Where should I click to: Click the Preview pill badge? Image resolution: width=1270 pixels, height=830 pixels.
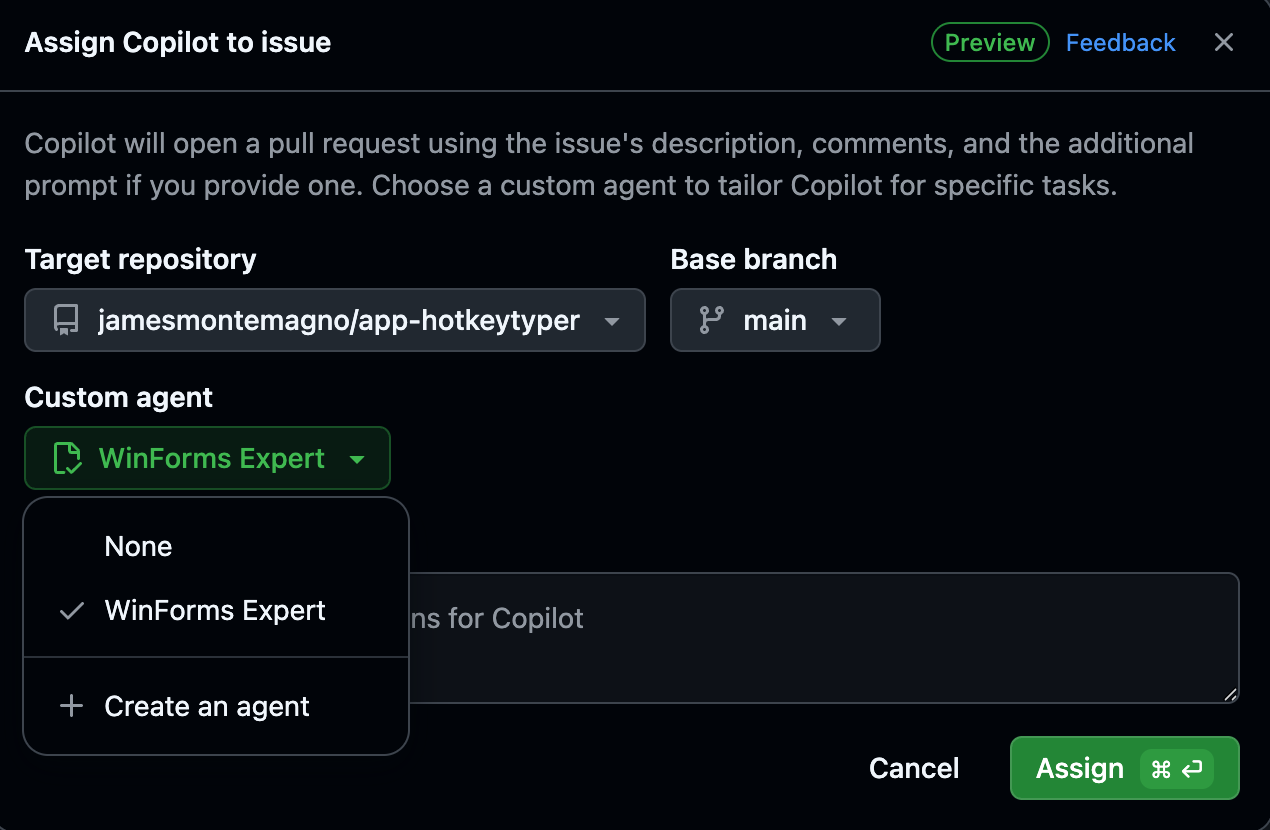point(990,42)
